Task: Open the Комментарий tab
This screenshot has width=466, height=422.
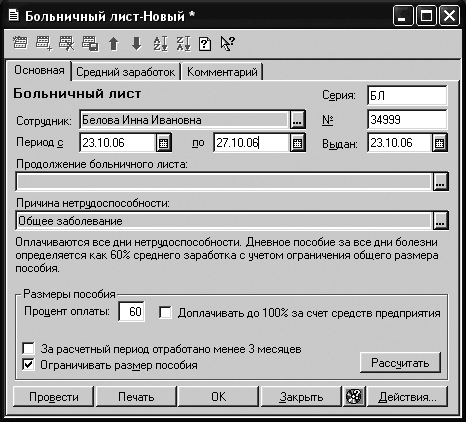Action: click(x=222, y=72)
